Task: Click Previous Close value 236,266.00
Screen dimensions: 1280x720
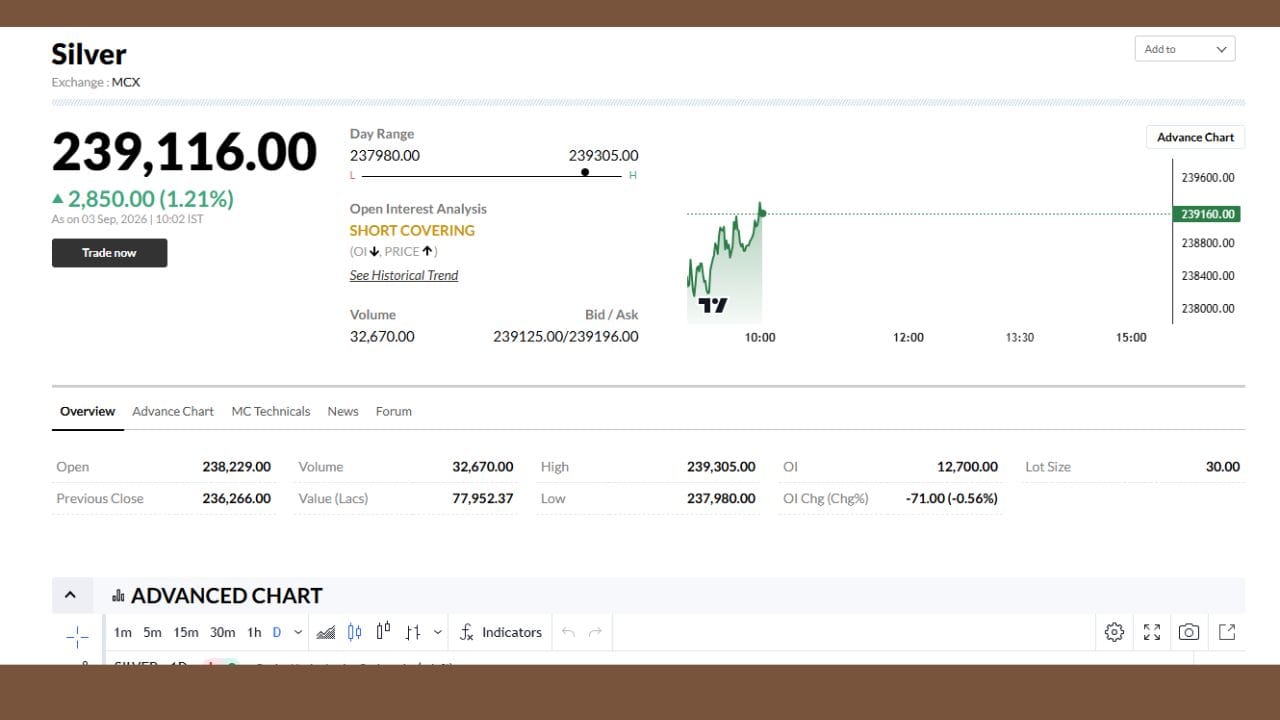Action: [x=236, y=498]
